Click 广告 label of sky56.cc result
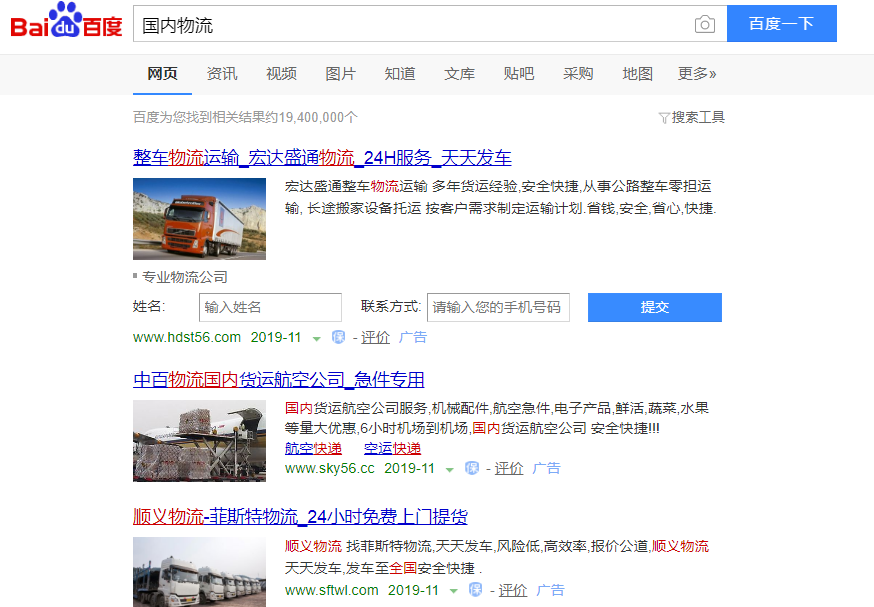 click(546, 468)
